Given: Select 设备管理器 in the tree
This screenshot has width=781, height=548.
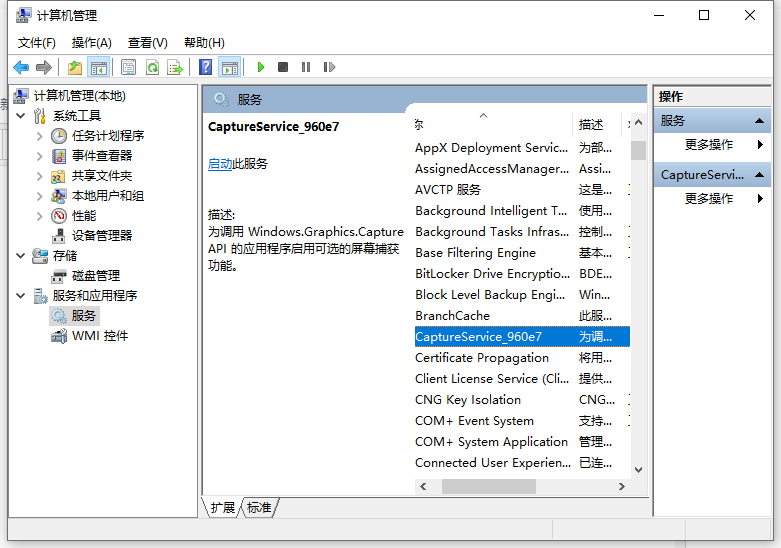Looking at the screenshot, I should click(x=101, y=236).
